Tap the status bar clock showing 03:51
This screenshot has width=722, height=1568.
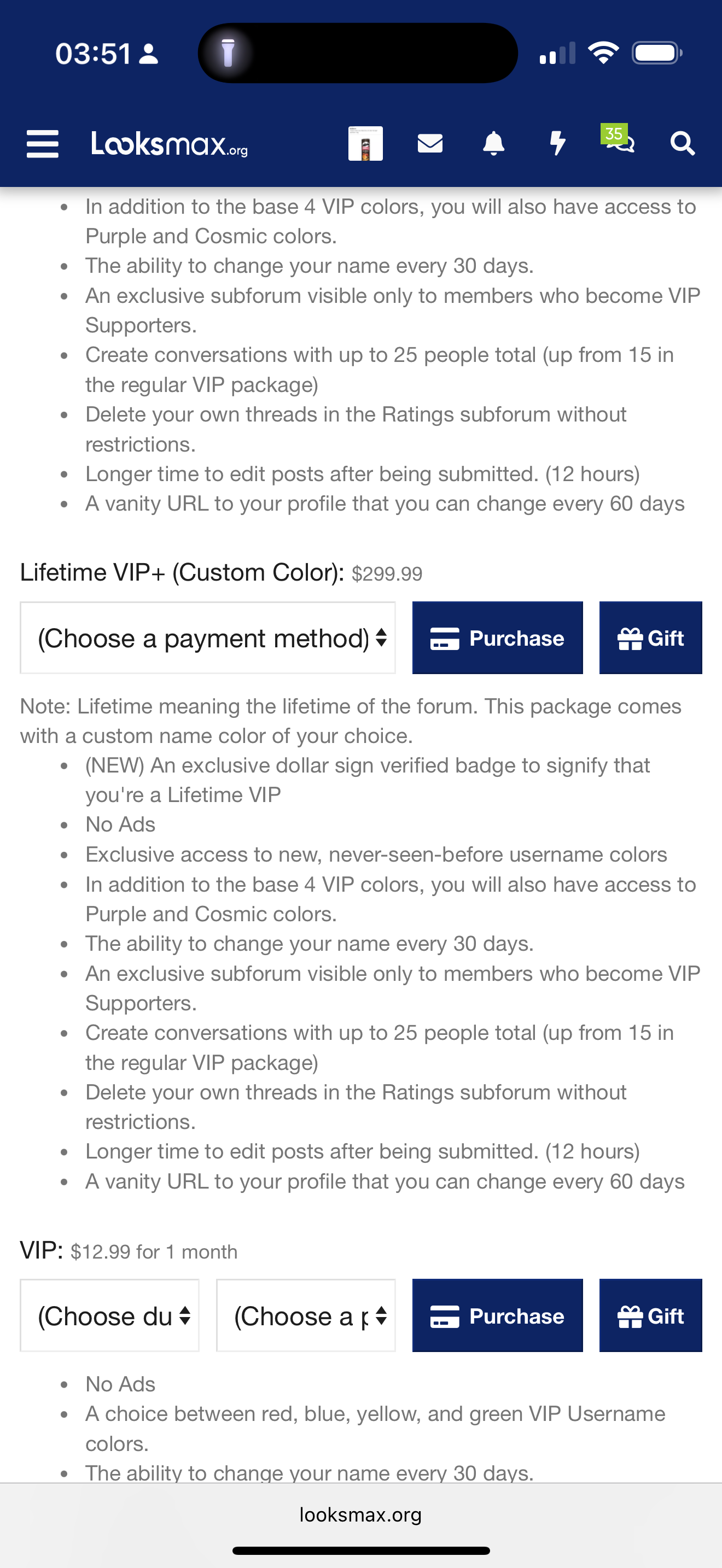coord(93,54)
